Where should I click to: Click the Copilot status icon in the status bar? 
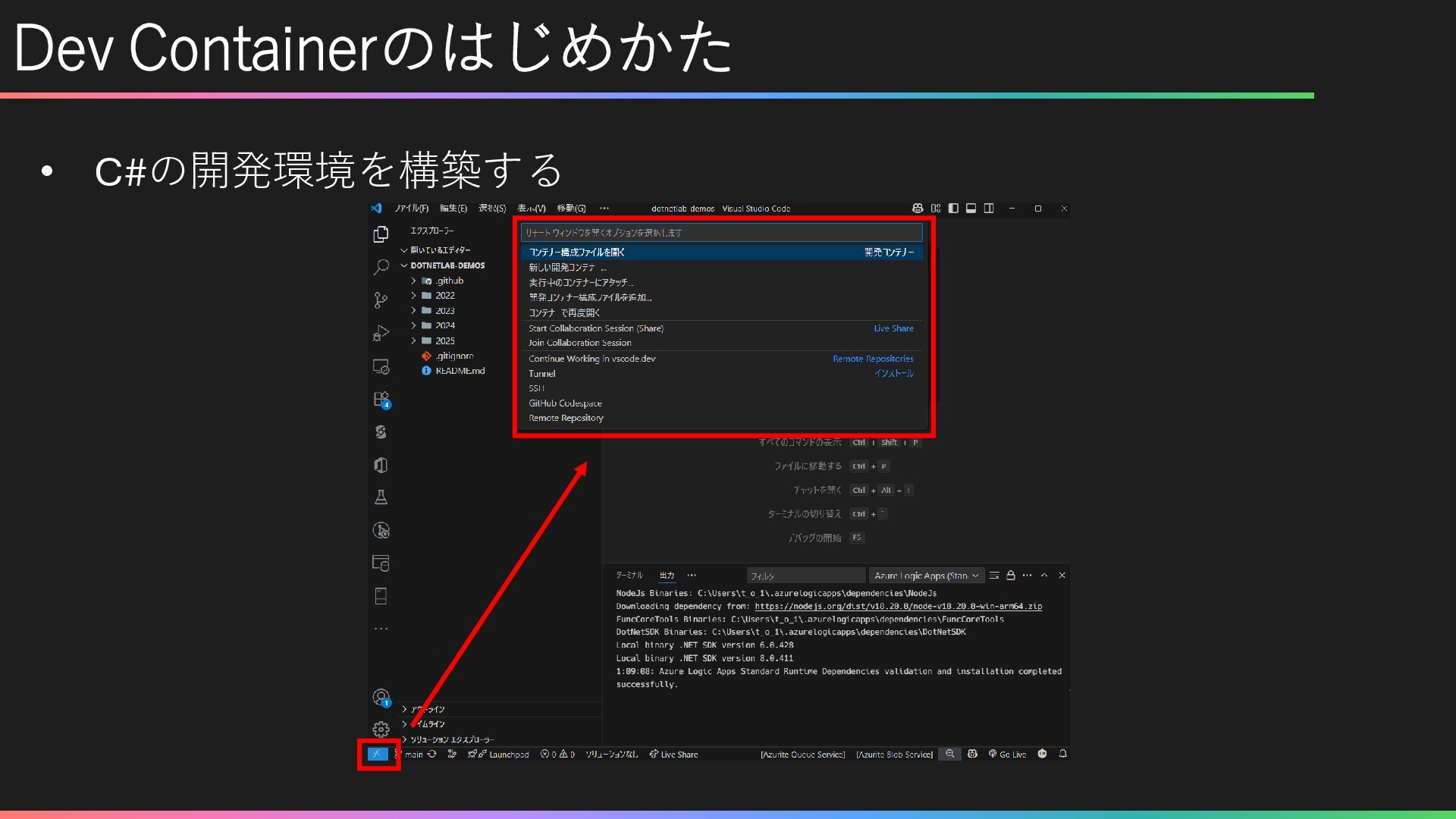tap(972, 754)
